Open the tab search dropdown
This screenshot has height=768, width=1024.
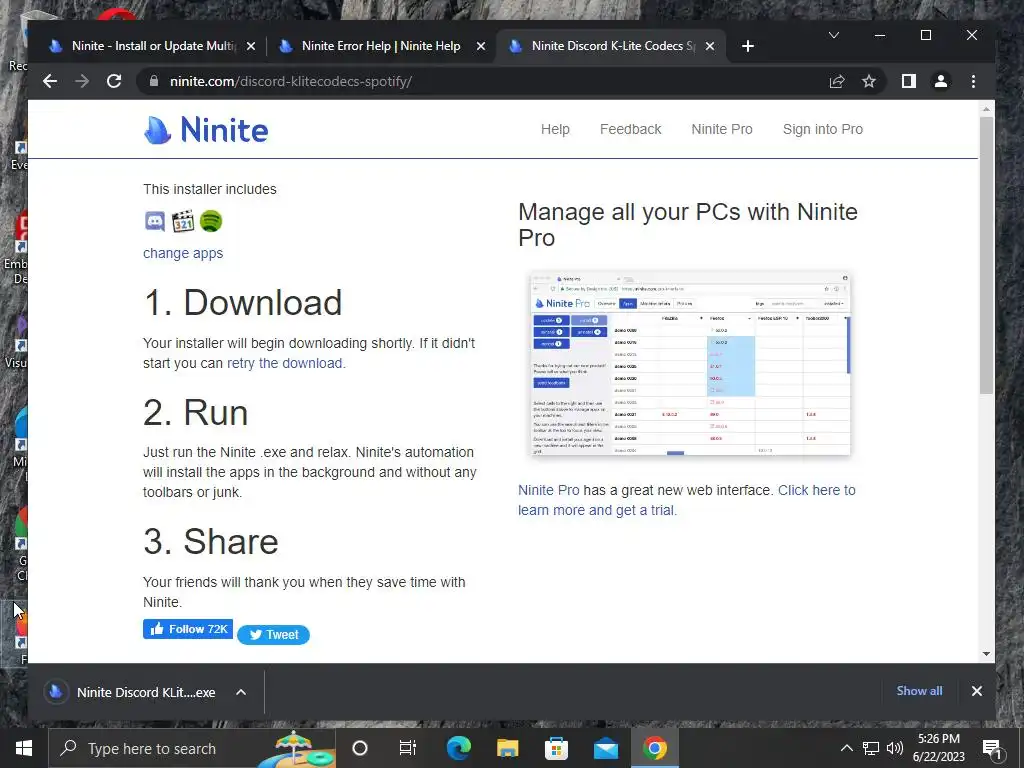(x=834, y=35)
